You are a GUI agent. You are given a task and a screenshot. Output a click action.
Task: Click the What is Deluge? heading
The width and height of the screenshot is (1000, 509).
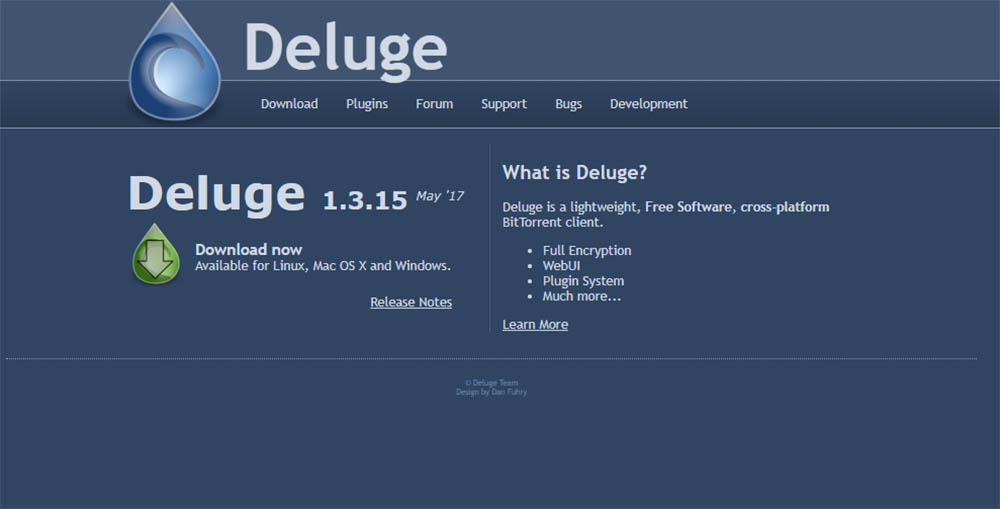coord(574,172)
